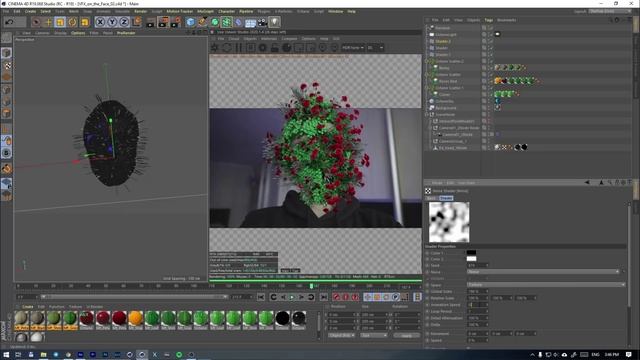Activate the Rotate tool
Image resolution: width=640 pixels, height=360 pixels.
click(72, 22)
